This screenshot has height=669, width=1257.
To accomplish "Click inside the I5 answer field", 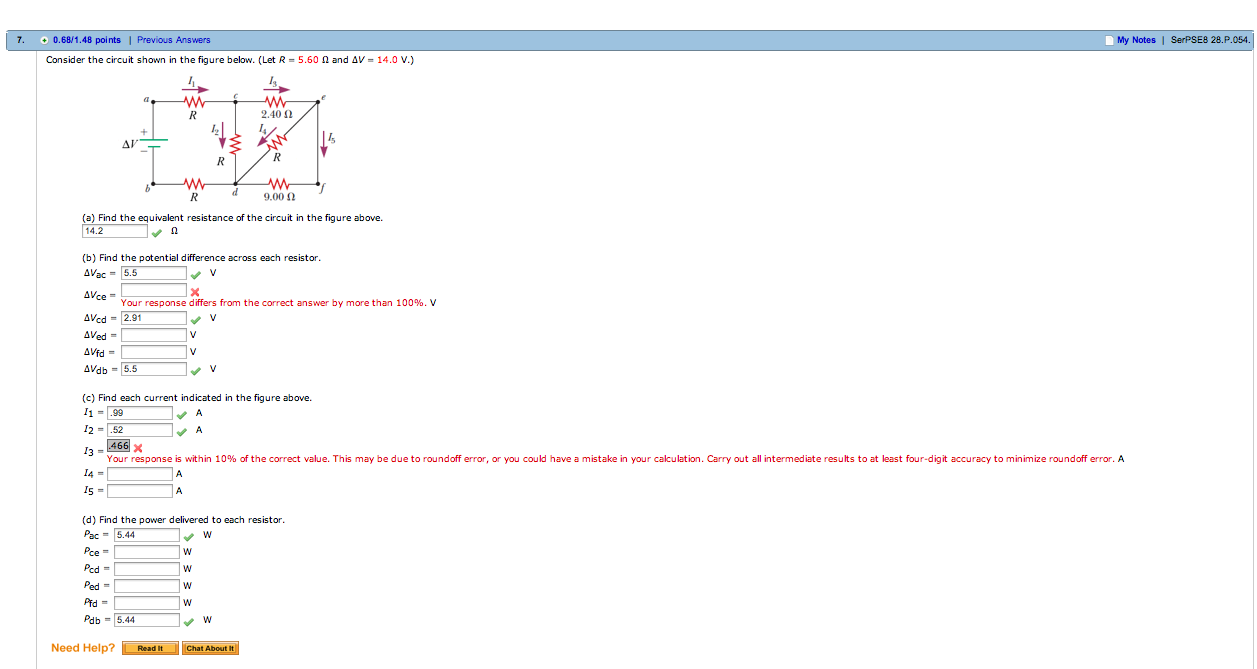I will click(x=142, y=490).
